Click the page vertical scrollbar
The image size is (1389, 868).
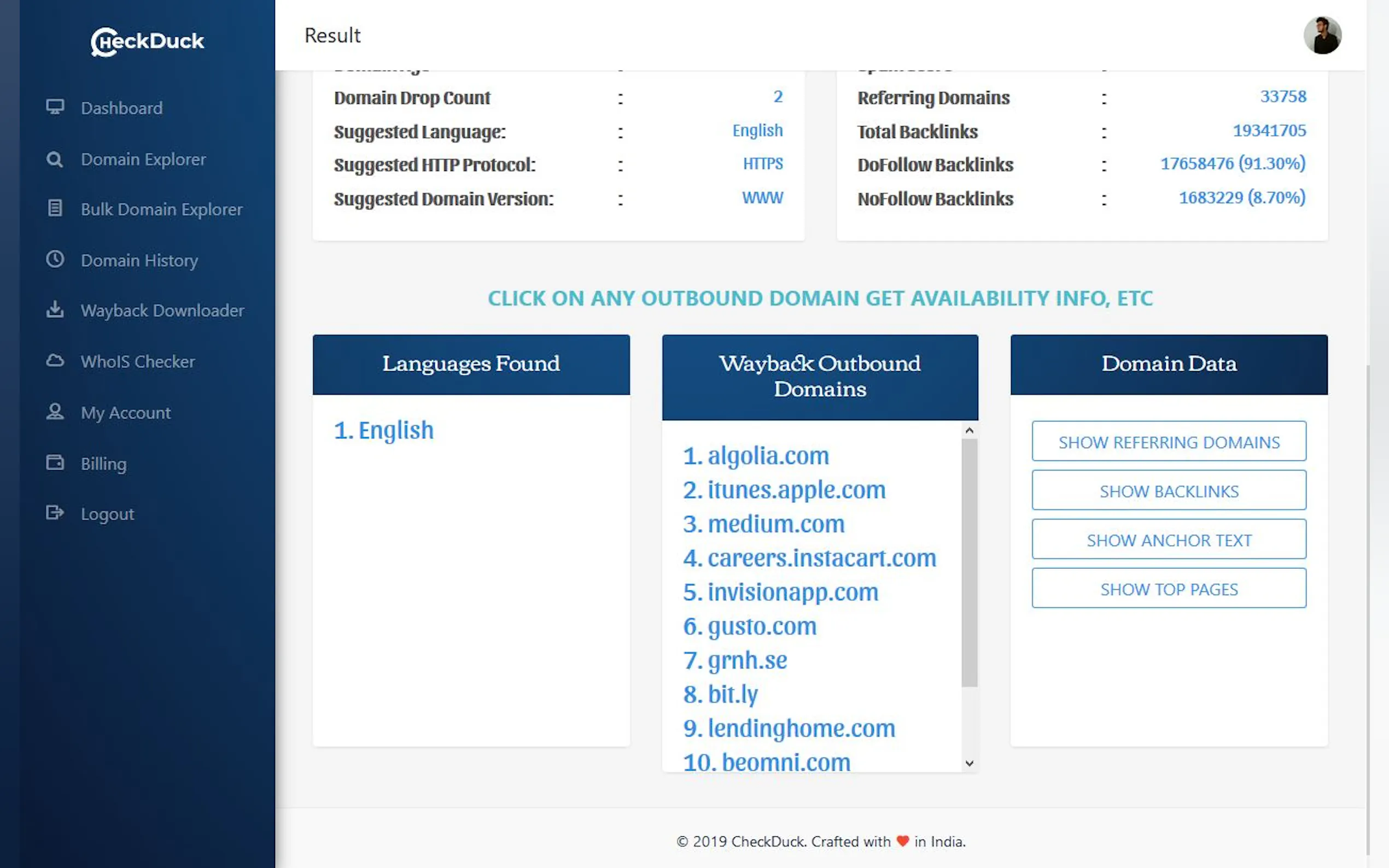1369,608
